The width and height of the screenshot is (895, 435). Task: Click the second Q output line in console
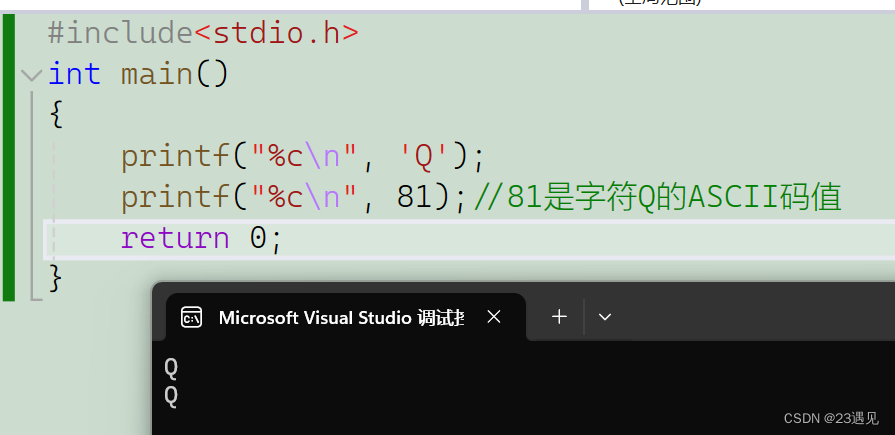point(171,396)
